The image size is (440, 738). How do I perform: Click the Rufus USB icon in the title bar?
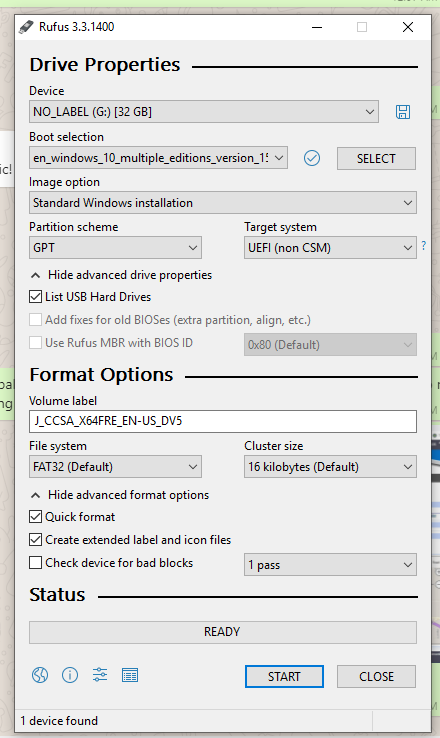26,27
